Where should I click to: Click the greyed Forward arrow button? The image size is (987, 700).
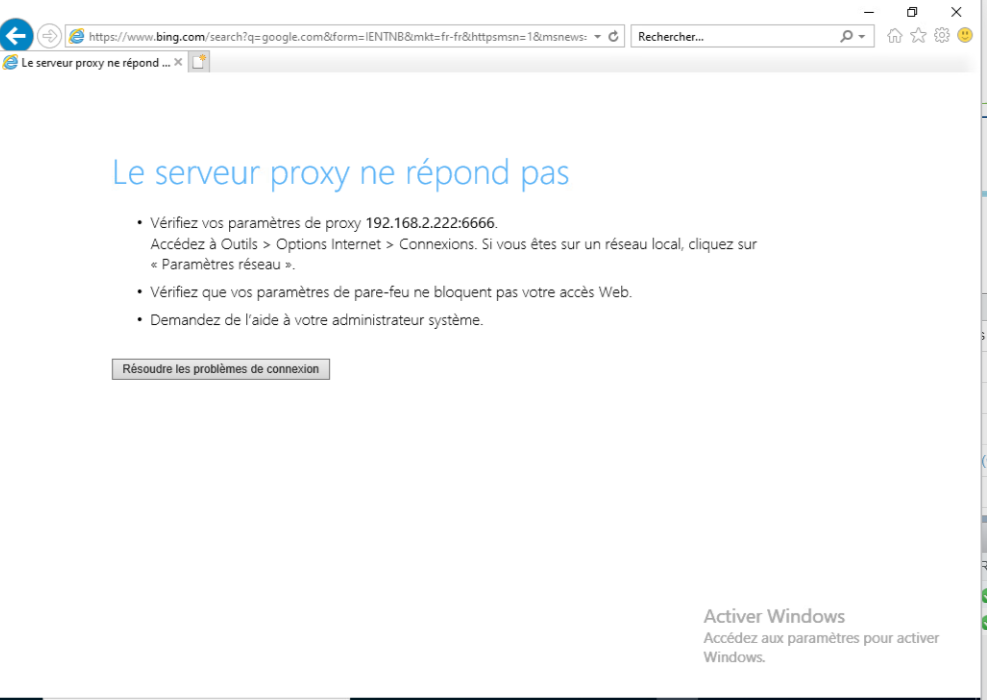(49, 36)
